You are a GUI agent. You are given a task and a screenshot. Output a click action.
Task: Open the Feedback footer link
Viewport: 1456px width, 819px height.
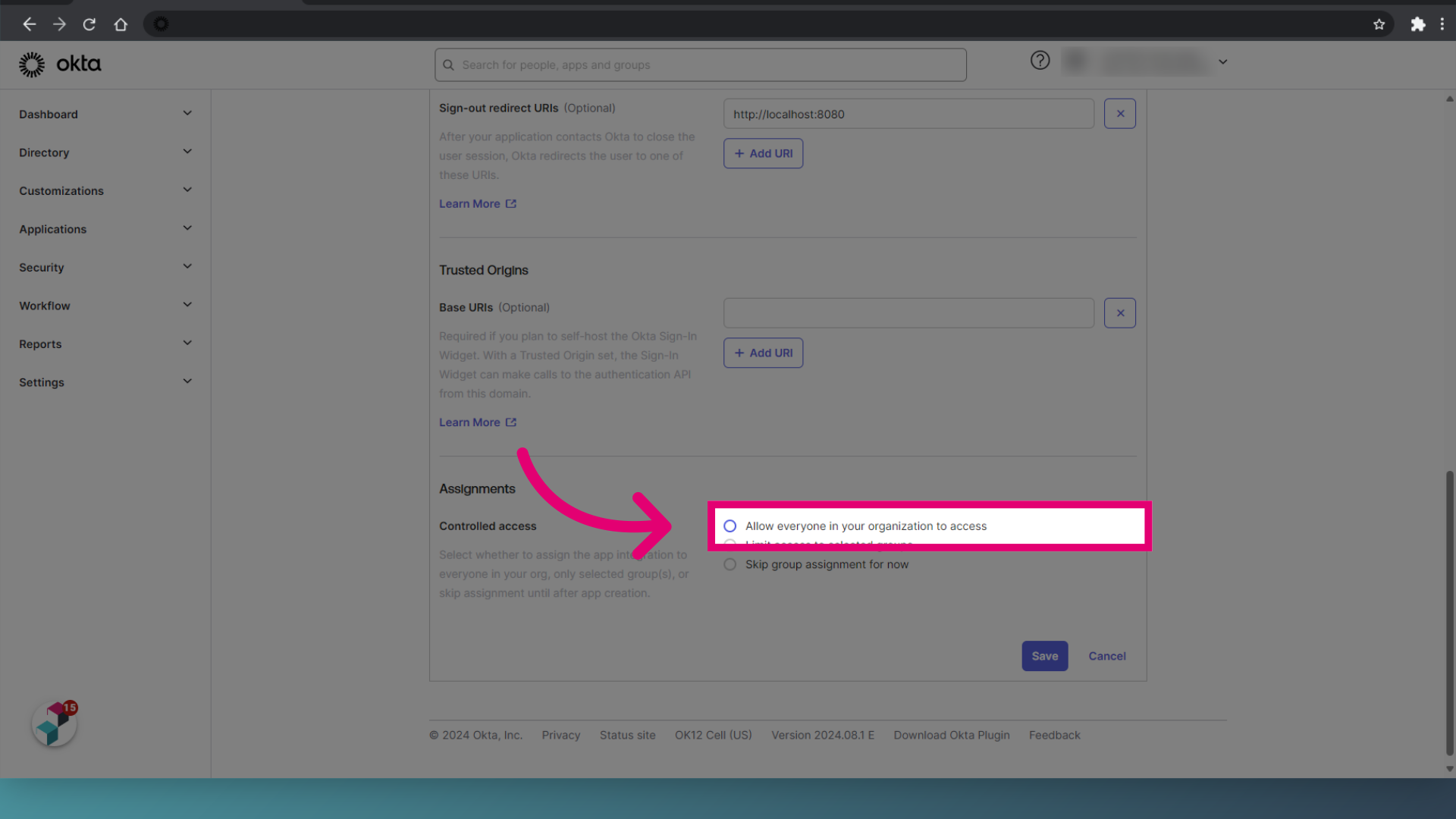pos(1054,735)
